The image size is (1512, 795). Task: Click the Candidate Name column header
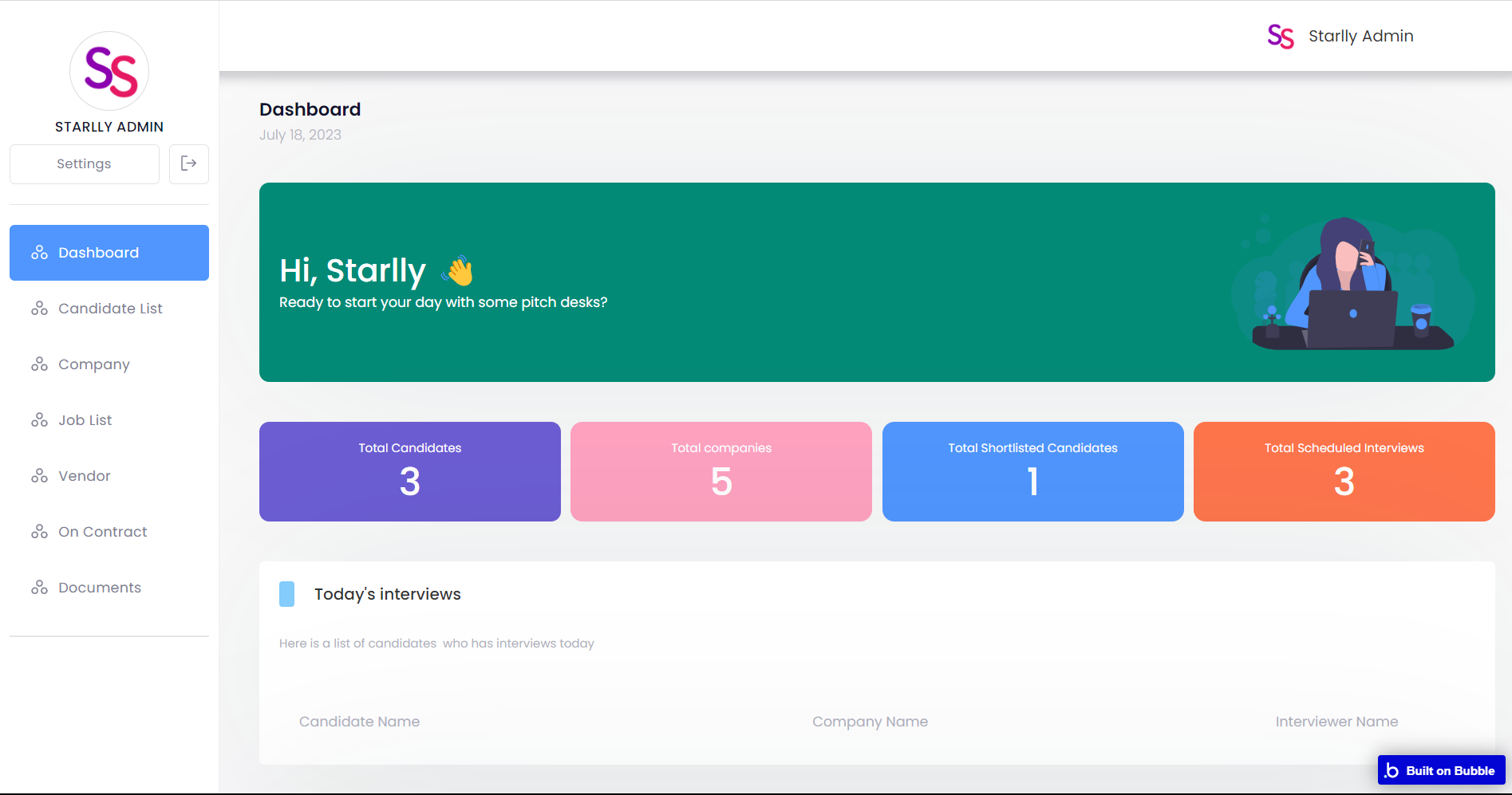click(x=359, y=722)
